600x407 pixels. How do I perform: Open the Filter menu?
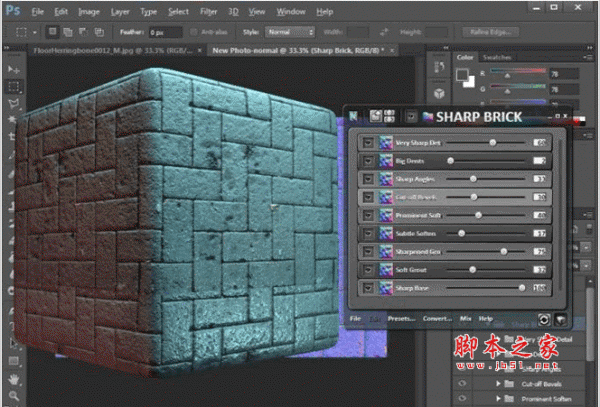(209, 12)
